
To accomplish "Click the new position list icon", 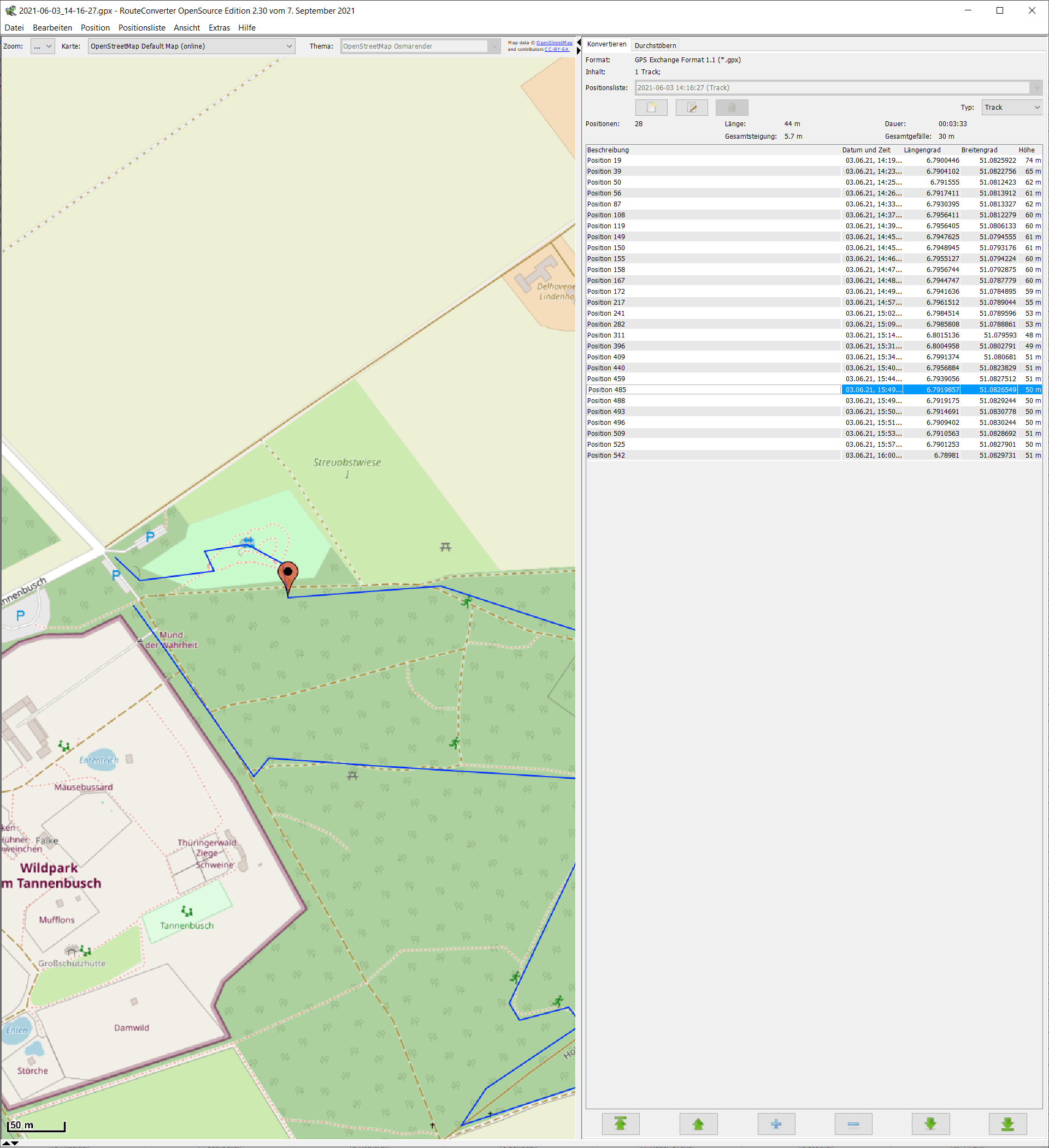I will tap(651, 107).
